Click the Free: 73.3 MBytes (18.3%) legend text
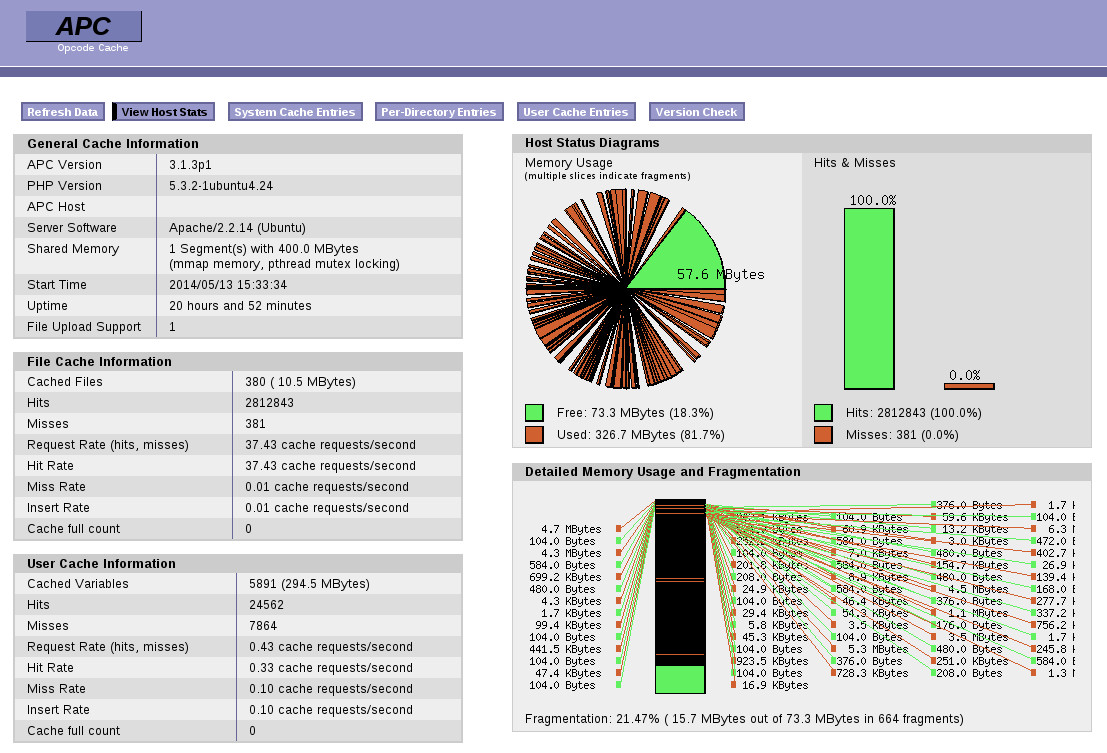1107x753 pixels. click(635, 413)
